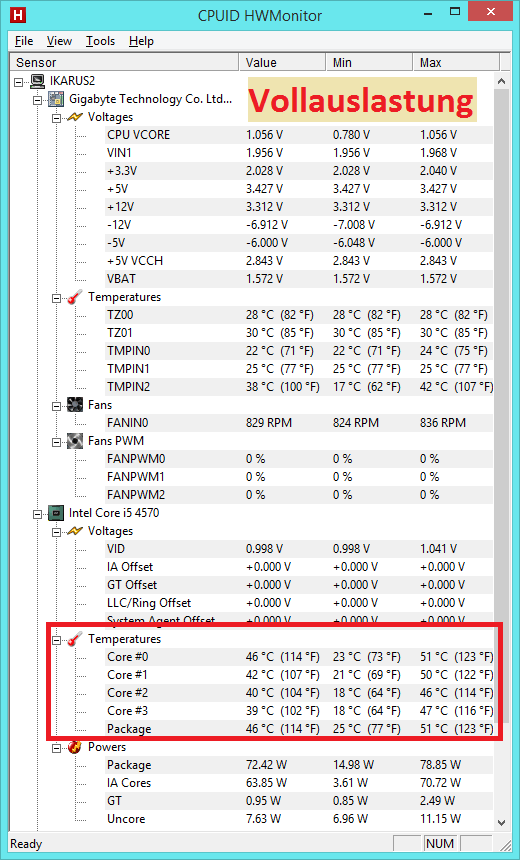Click the HWMonitor title bar app icon
The image size is (520, 860).
[18, 15]
